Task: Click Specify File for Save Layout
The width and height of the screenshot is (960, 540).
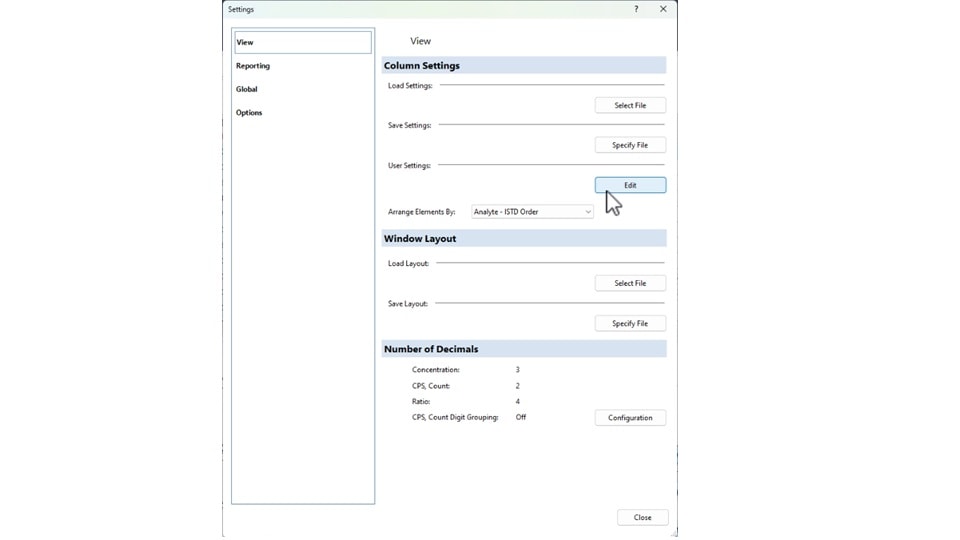Action: click(x=630, y=324)
